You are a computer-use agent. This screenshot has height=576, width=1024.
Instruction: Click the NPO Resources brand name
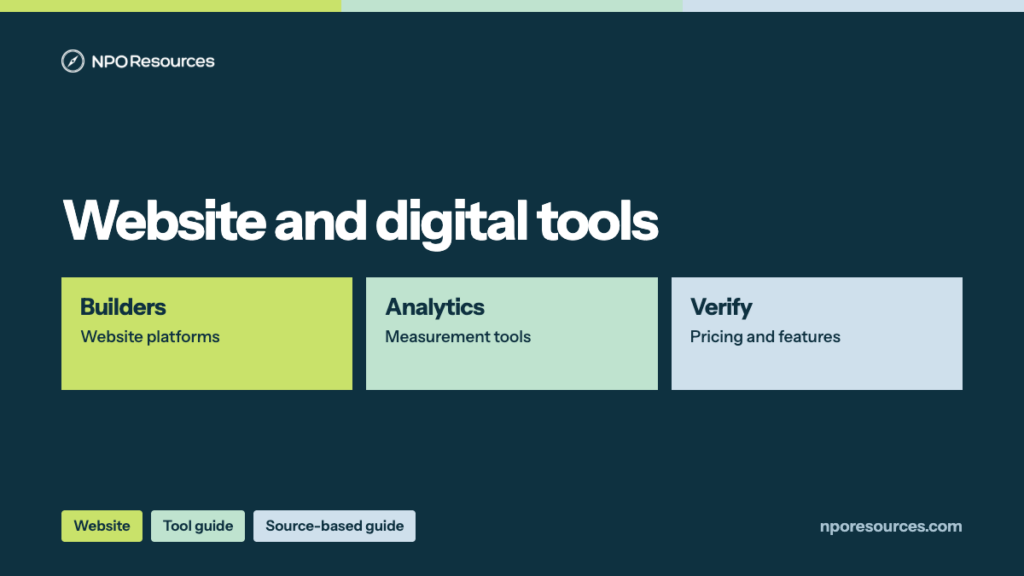click(153, 61)
